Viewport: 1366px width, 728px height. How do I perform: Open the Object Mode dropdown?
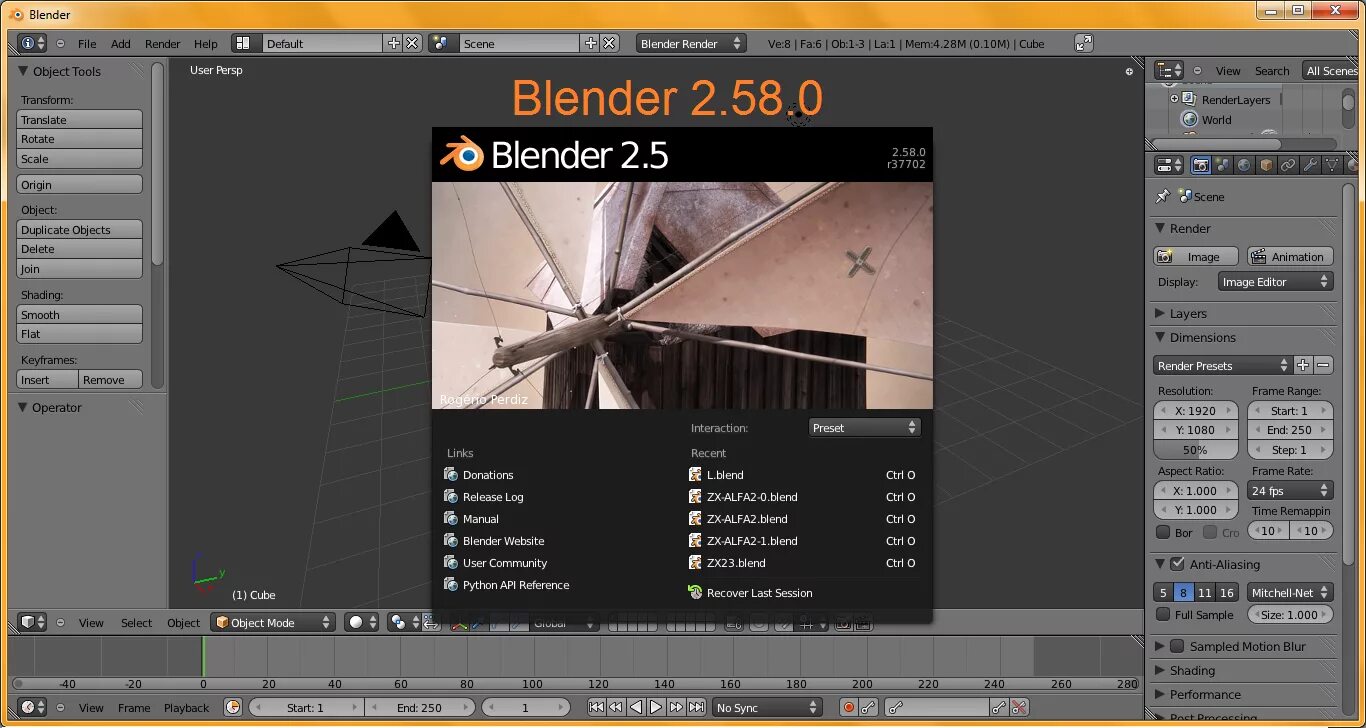(x=272, y=622)
